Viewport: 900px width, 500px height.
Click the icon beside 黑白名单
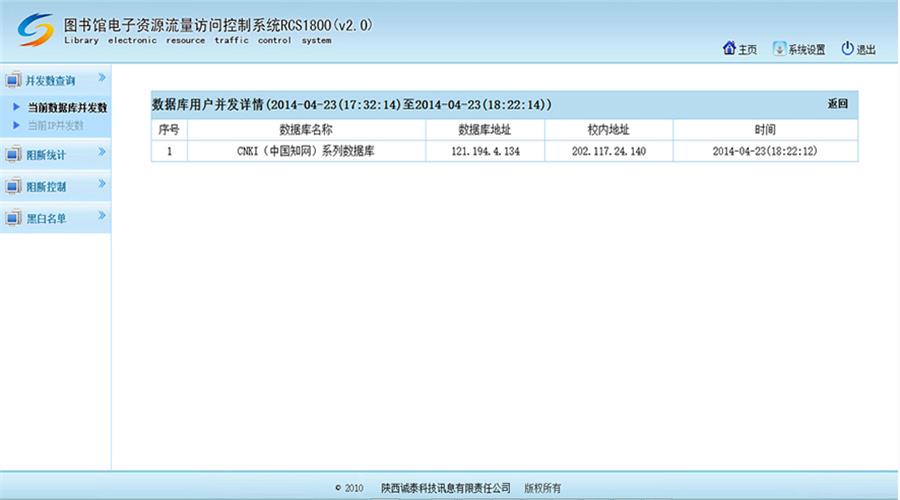(x=13, y=218)
